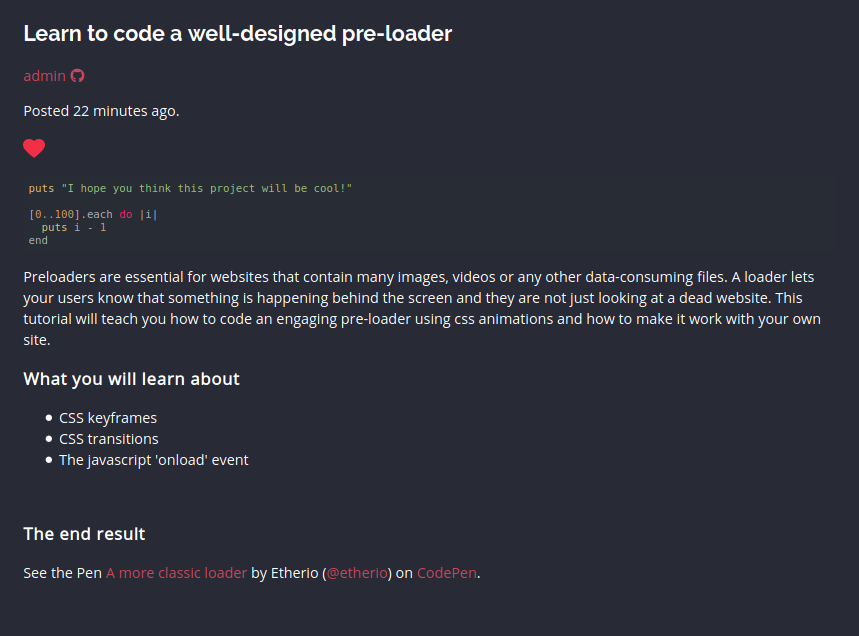Click the post title 'Learn to code a well-designed pre-loader'
859x636 pixels.
[x=238, y=34]
